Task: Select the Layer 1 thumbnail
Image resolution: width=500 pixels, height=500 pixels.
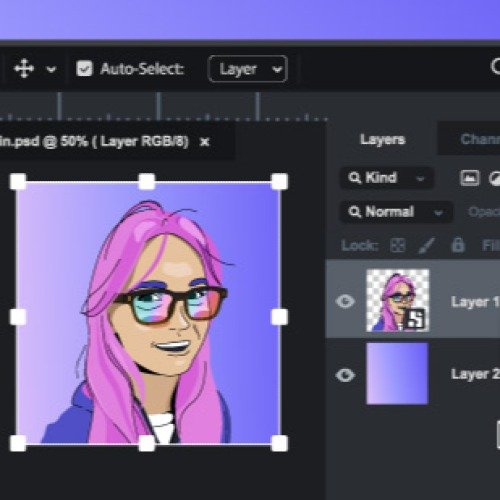Action: (x=397, y=300)
